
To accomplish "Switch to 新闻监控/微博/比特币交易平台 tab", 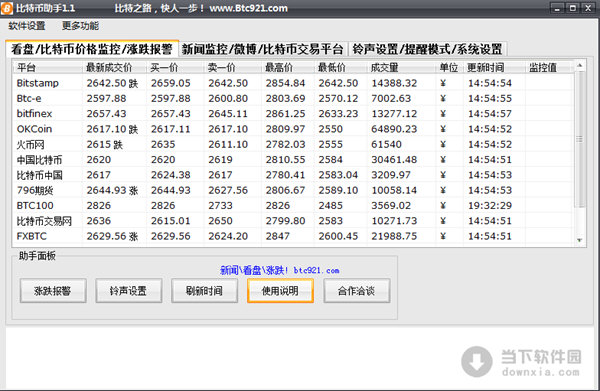I will [x=263, y=49].
